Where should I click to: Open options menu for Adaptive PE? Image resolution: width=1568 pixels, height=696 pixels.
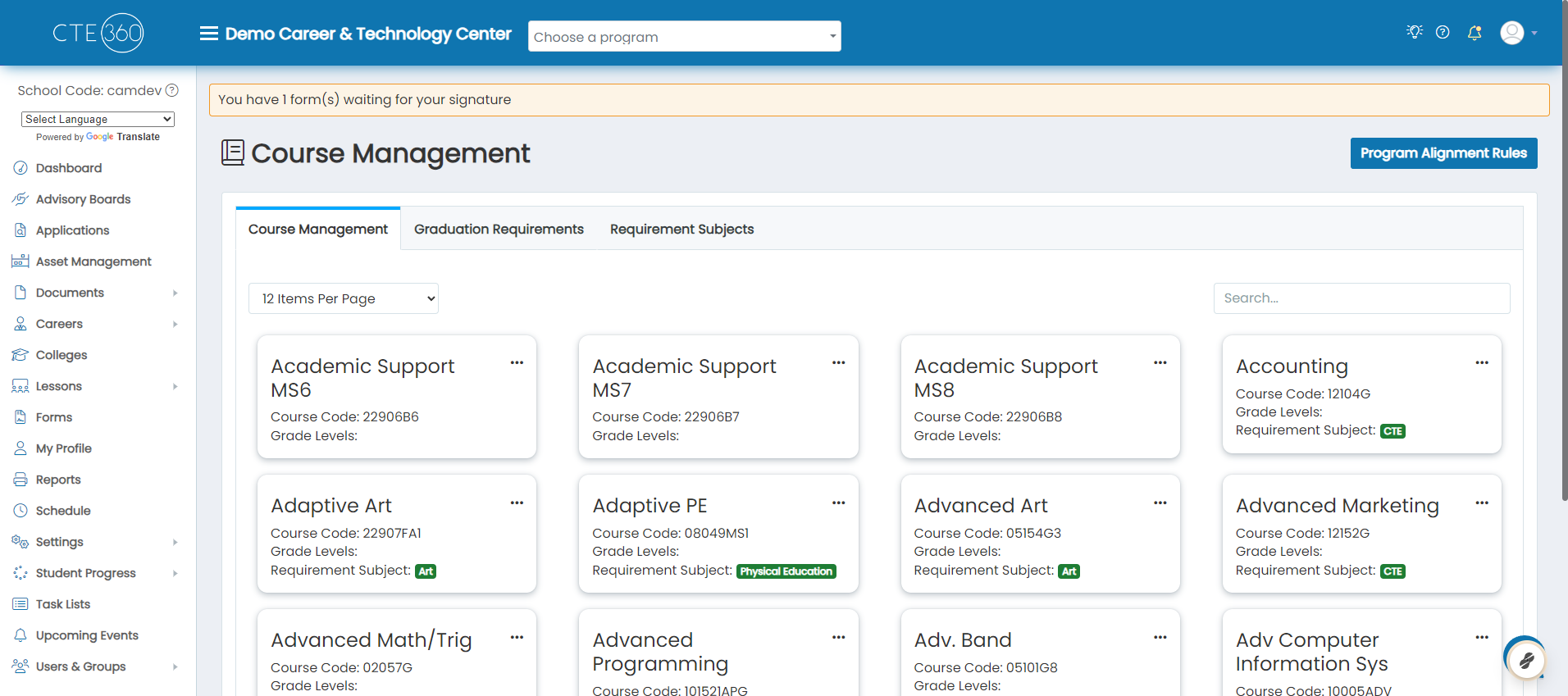point(838,503)
